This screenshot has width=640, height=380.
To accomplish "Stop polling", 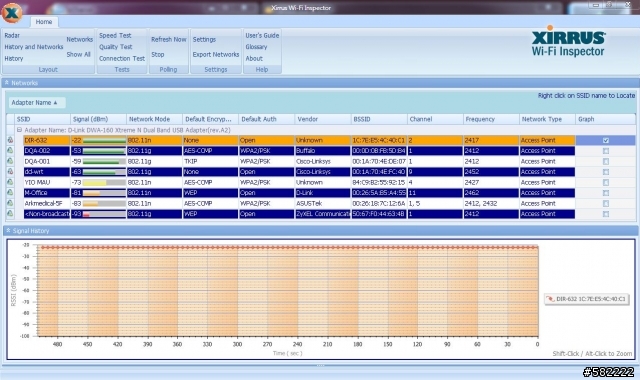I will tap(158, 54).
